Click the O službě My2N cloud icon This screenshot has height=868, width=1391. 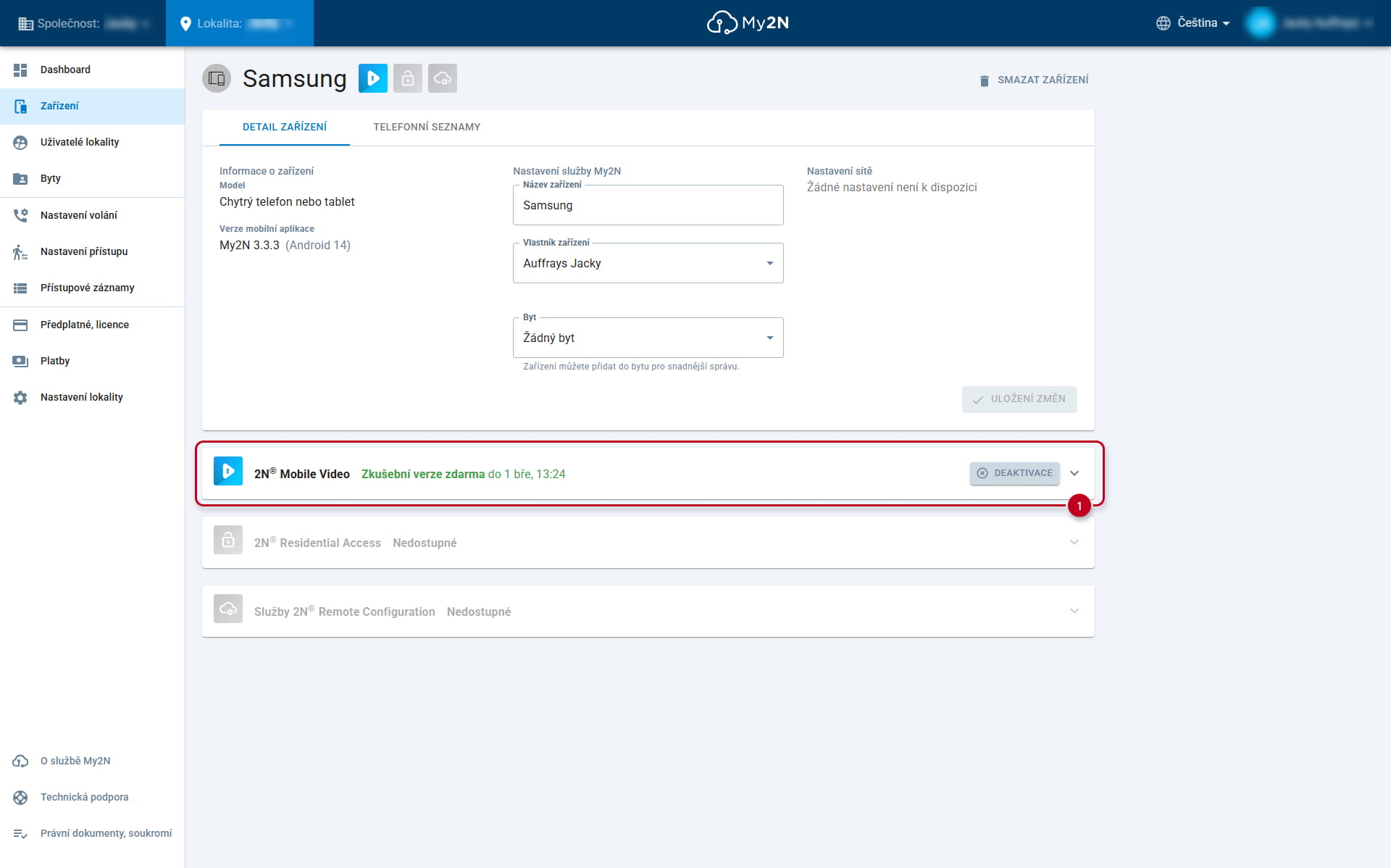pyautogui.click(x=20, y=761)
